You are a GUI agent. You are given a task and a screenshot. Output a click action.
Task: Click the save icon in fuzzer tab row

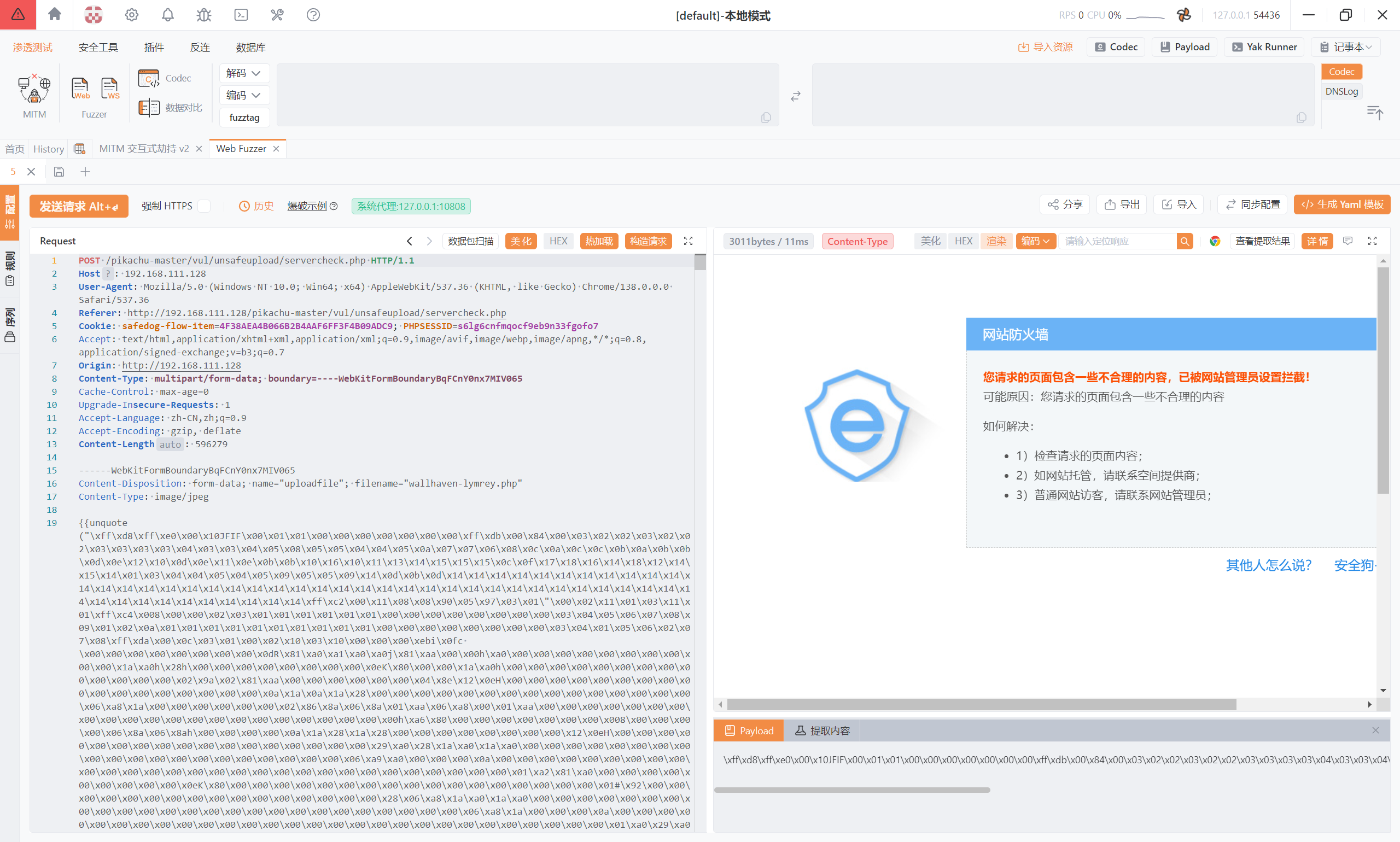click(59, 171)
